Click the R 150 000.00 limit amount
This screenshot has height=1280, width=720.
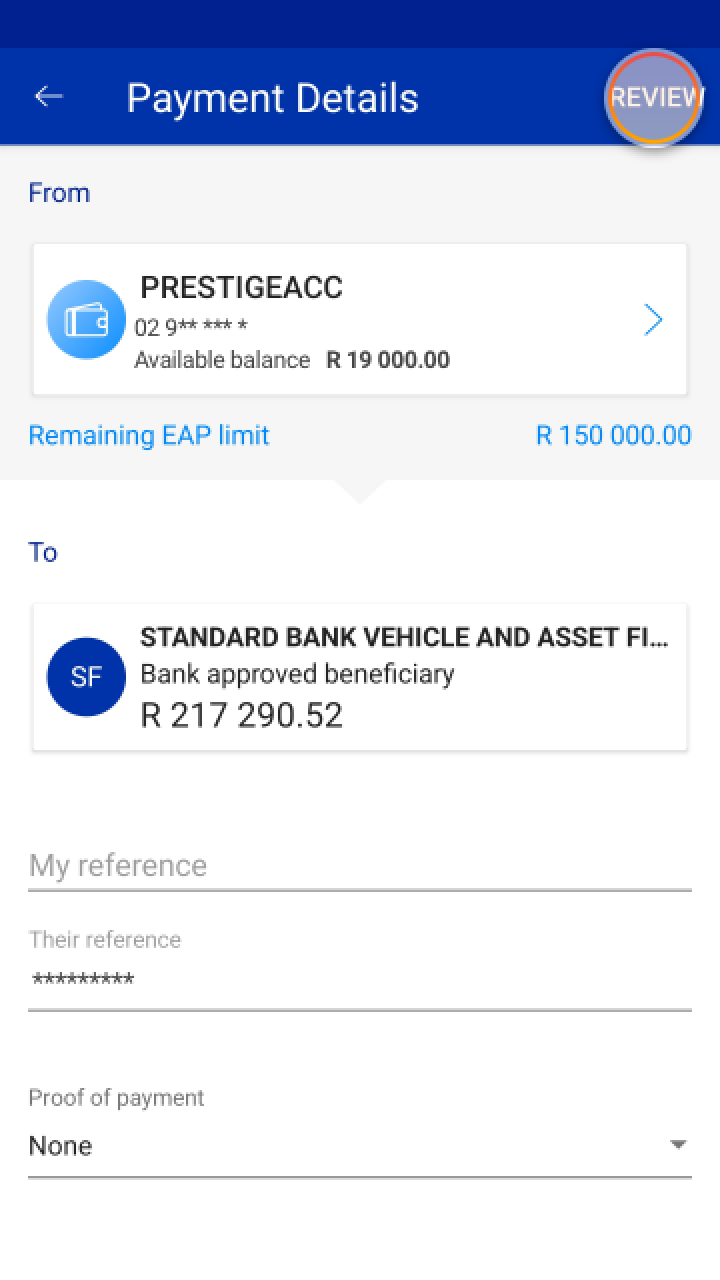click(x=613, y=435)
